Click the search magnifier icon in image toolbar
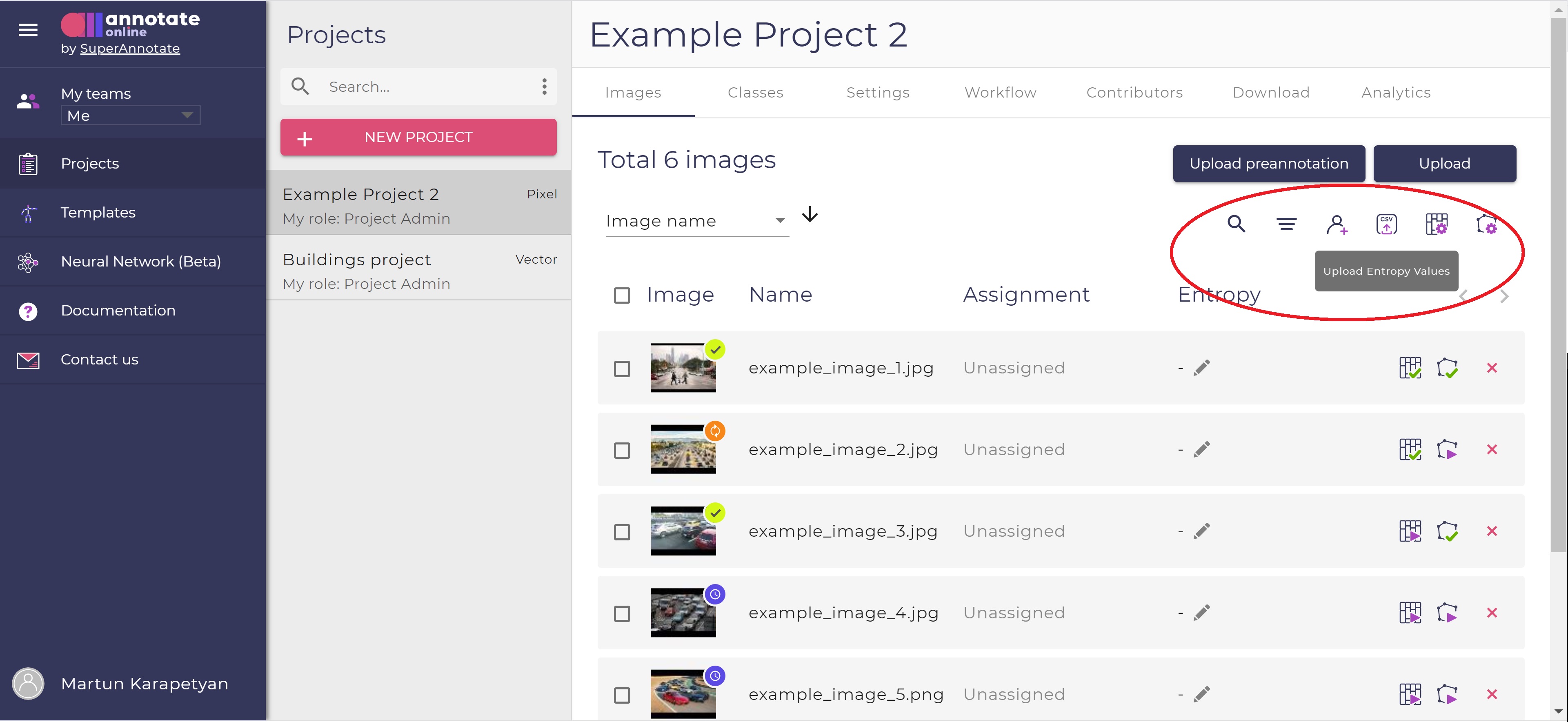Viewport: 1568px width, 722px height. click(1236, 224)
